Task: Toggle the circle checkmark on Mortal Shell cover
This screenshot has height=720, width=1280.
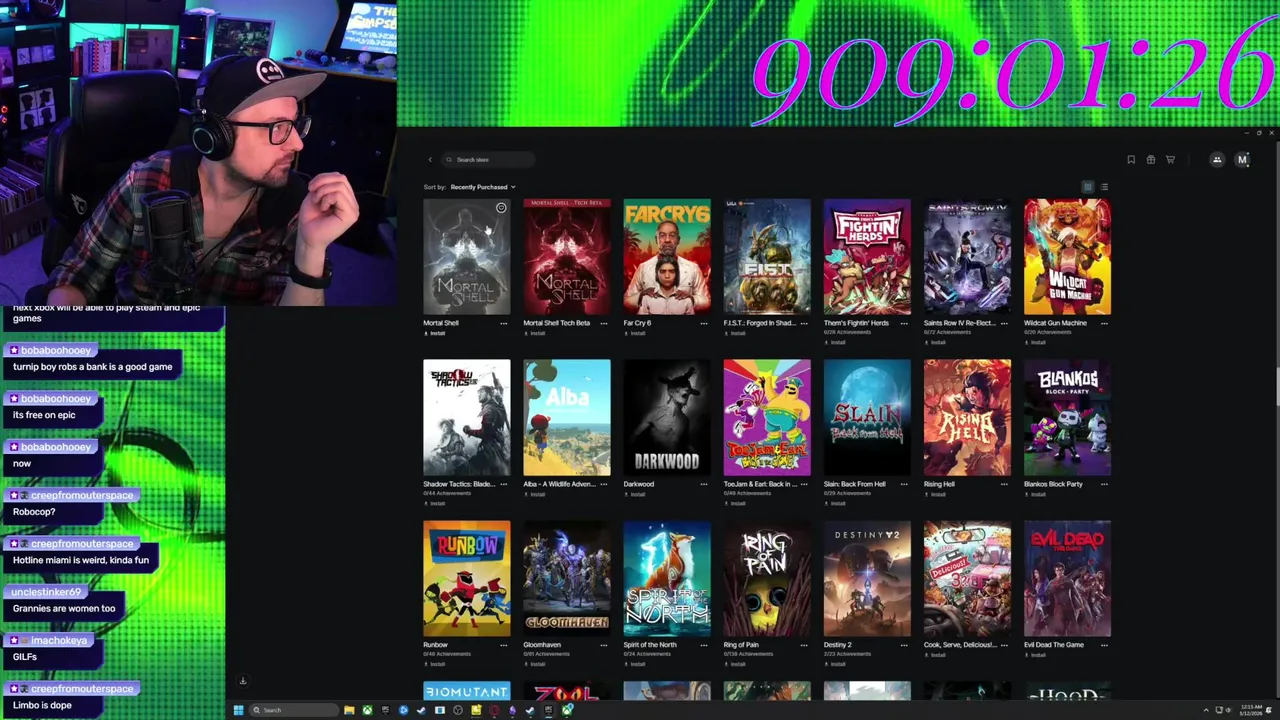Action: click(x=501, y=208)
